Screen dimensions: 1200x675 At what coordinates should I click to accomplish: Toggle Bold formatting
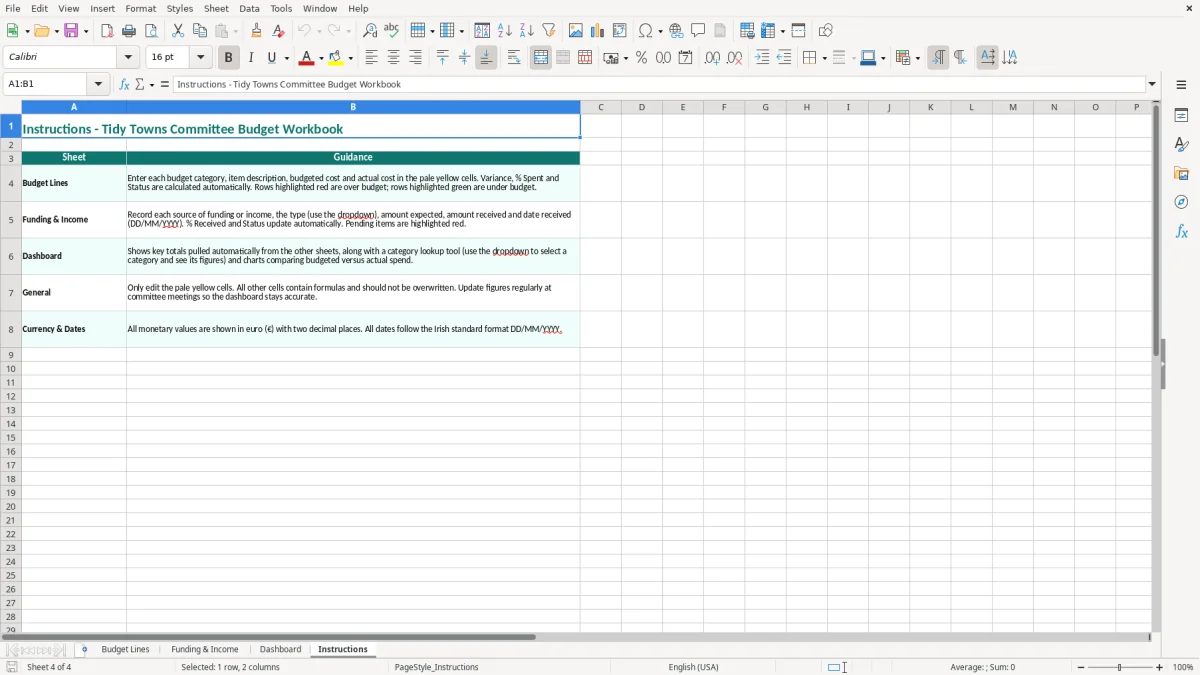coord(229,58)
